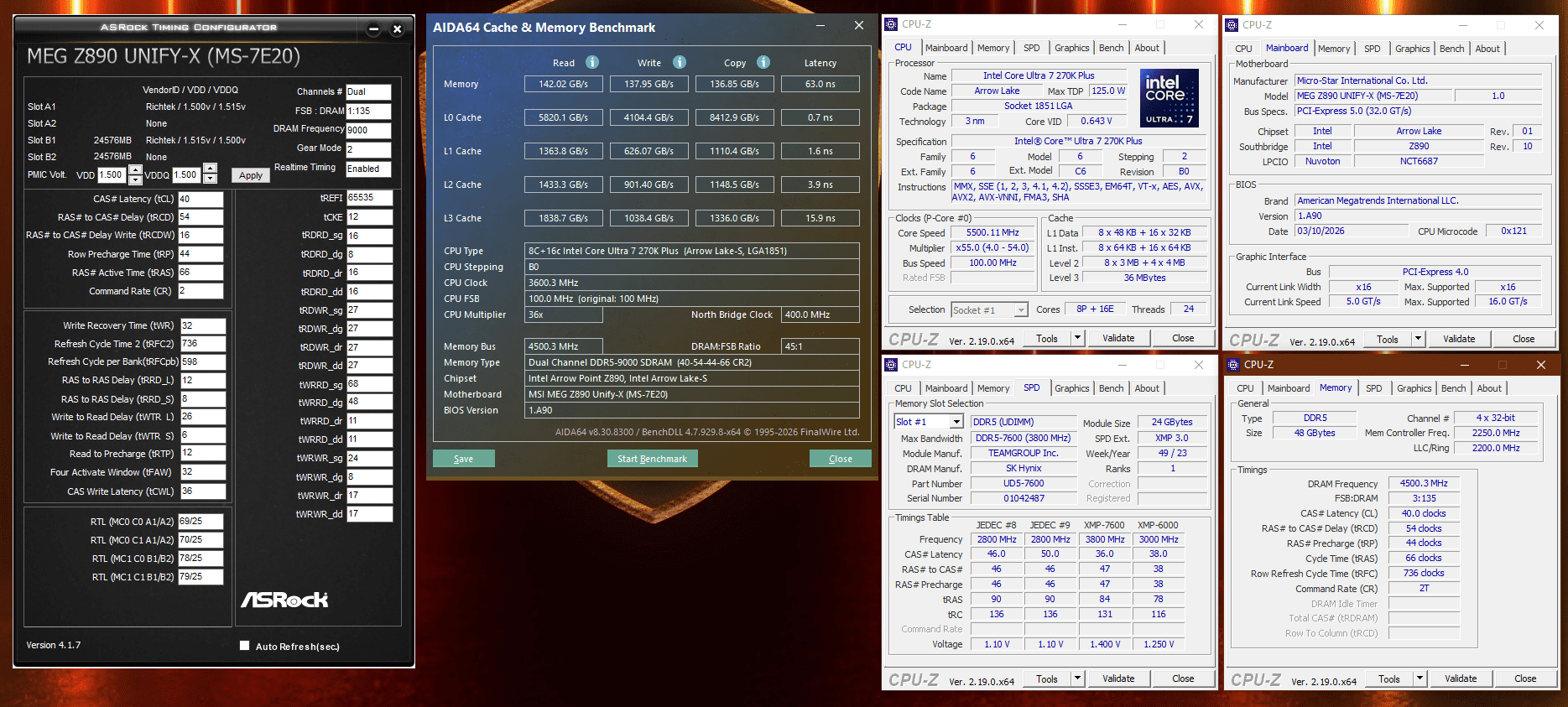Click the Memory Read value 142.02 GB/s
This screenshot has width=1568, height=707.
564,84
